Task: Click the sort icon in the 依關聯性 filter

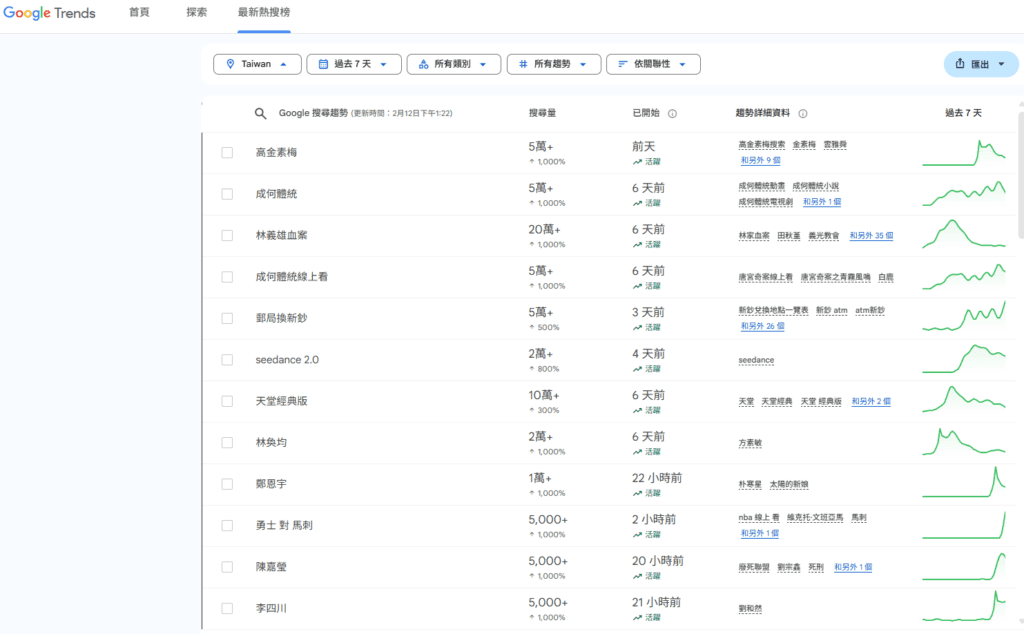Action: 620,63
